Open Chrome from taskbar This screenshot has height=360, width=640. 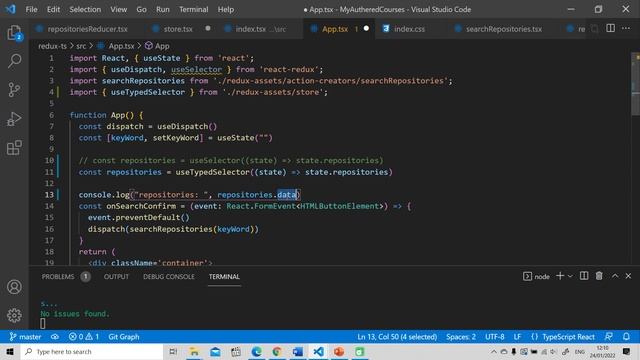(x=277, y=351)
